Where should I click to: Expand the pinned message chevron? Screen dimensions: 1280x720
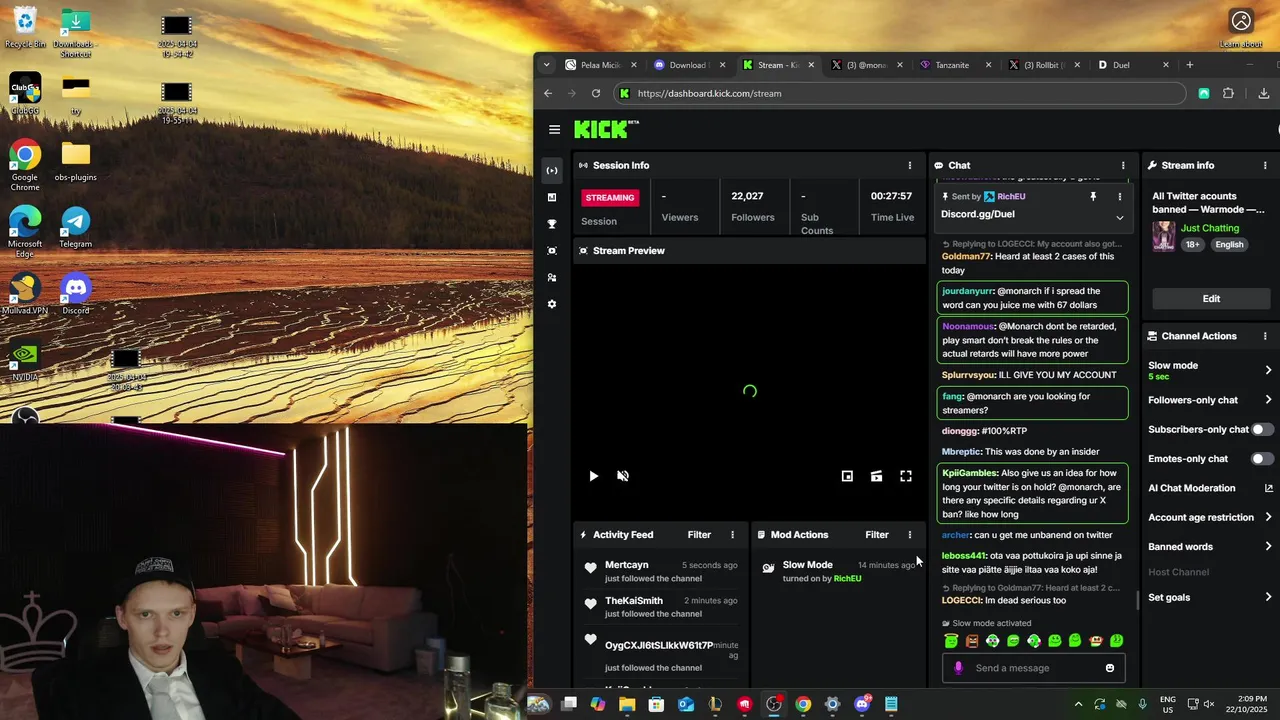click(1120, 218)
